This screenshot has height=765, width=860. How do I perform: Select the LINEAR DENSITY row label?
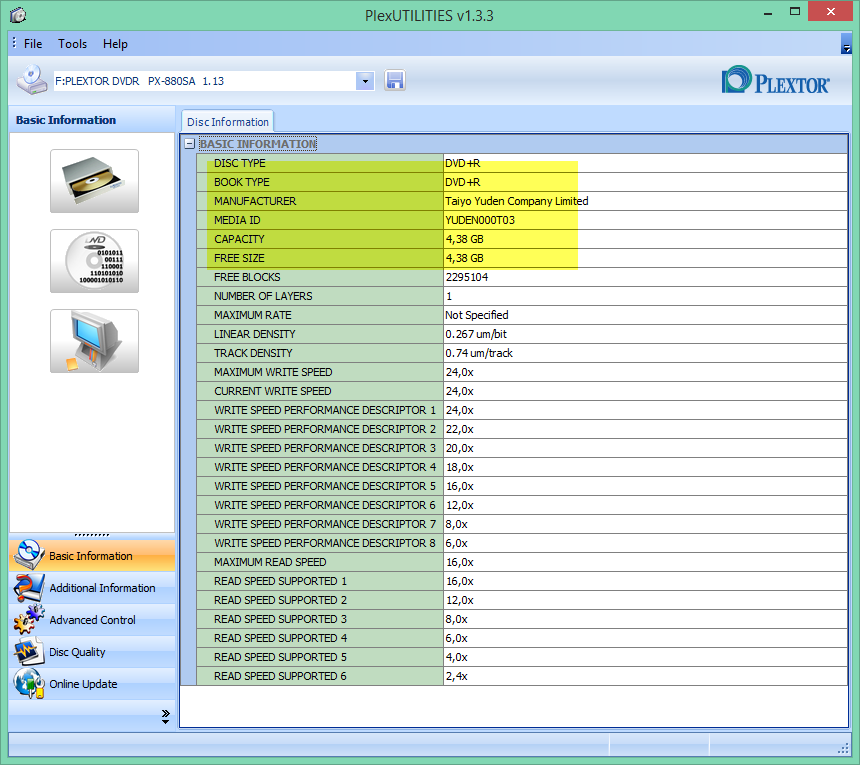tap(254, 334)
